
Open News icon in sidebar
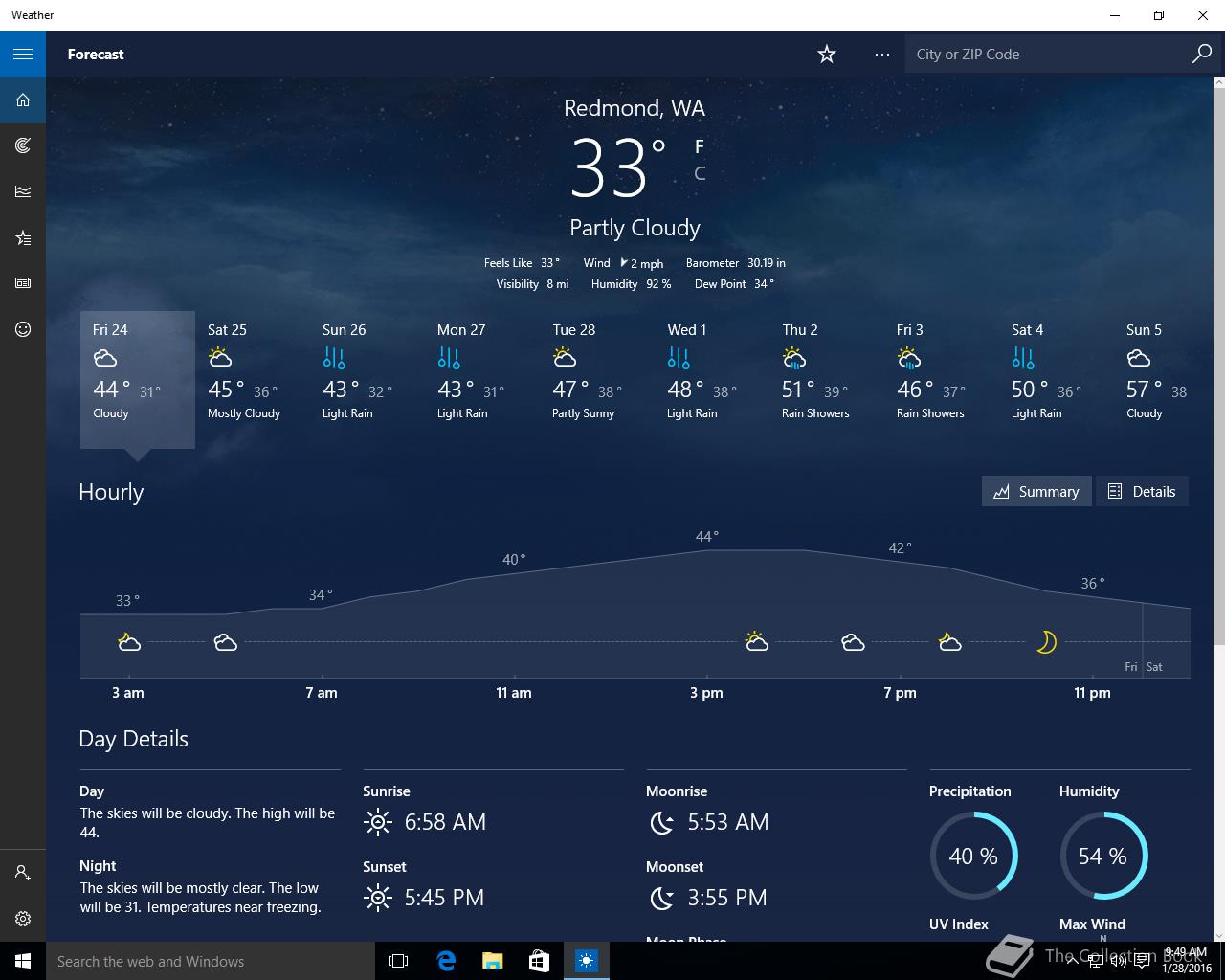23,283
